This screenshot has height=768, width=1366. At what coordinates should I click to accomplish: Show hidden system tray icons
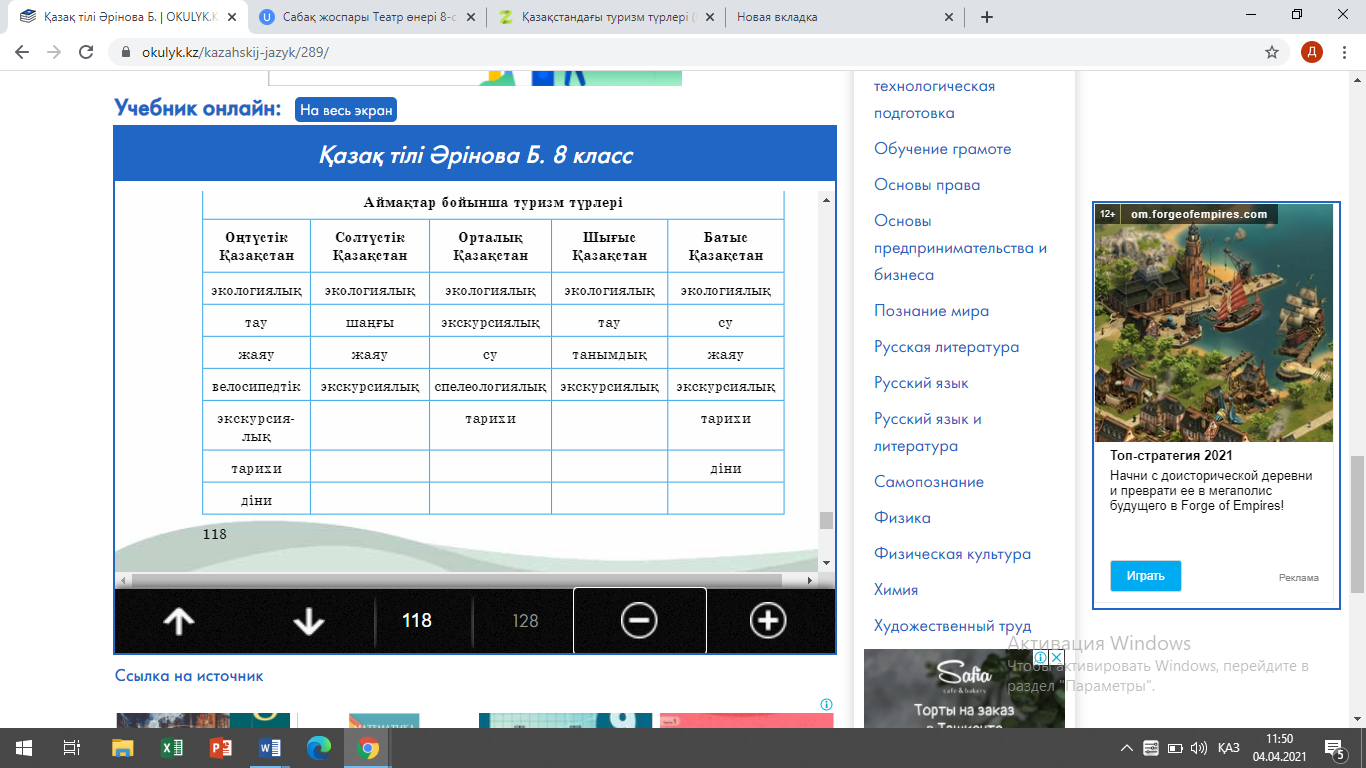pos(1127,748)
